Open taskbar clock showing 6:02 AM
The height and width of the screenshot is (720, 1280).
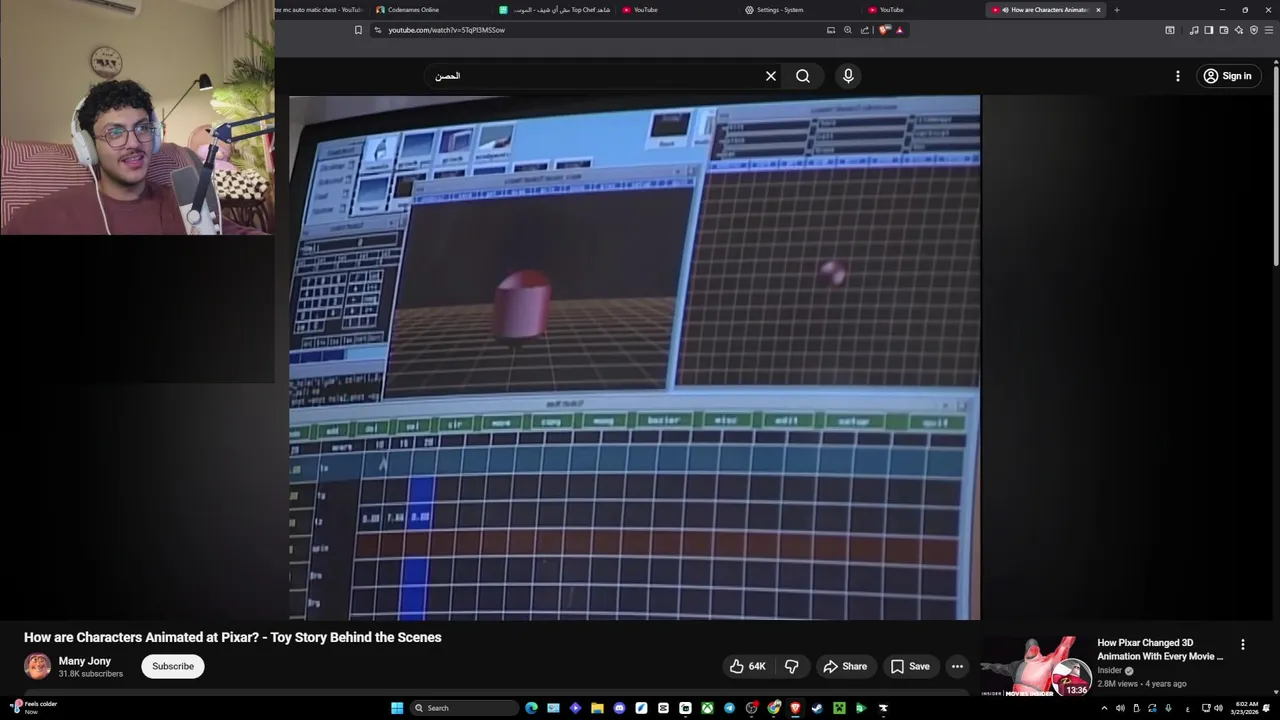[1246, 708]
